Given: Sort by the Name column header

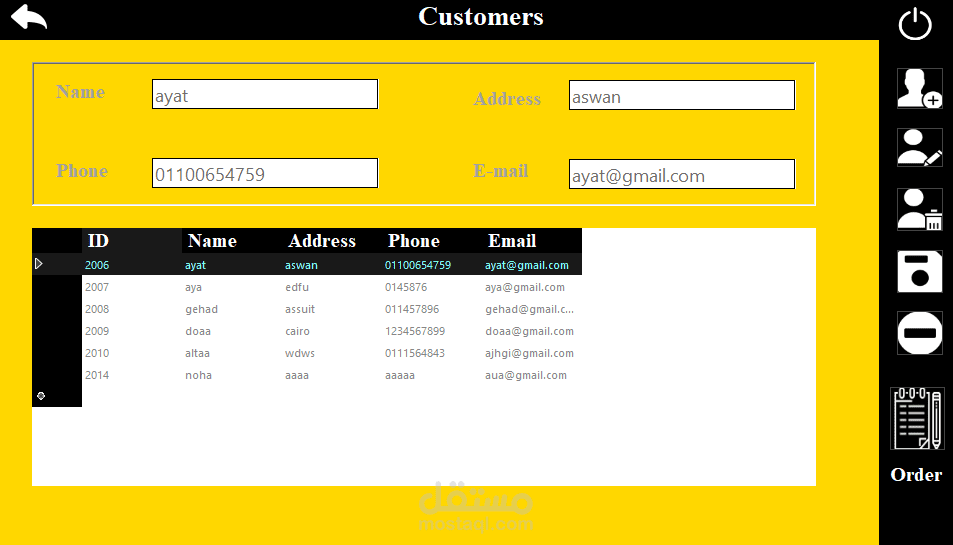Looking at the screenshot, I should (232, 241).
